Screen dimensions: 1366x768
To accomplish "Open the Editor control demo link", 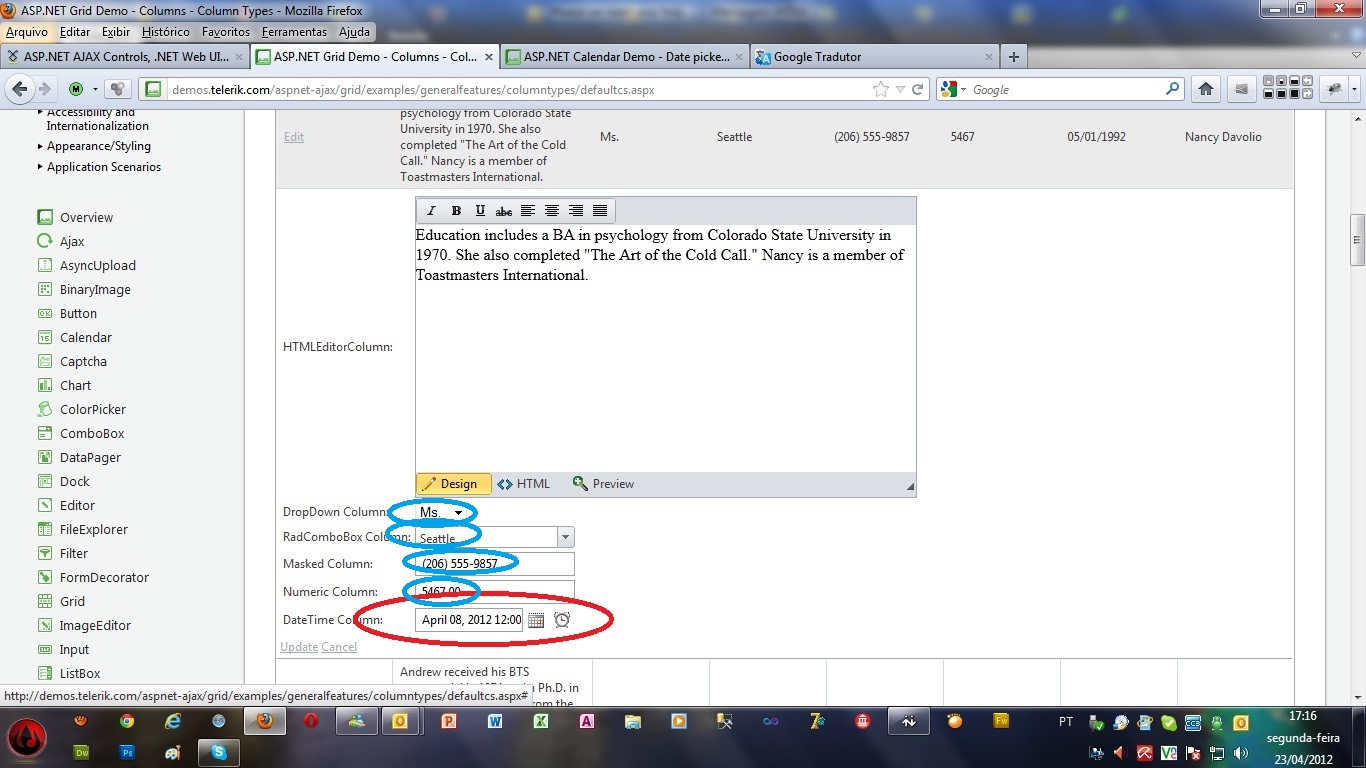I will (x=77, y=506).
